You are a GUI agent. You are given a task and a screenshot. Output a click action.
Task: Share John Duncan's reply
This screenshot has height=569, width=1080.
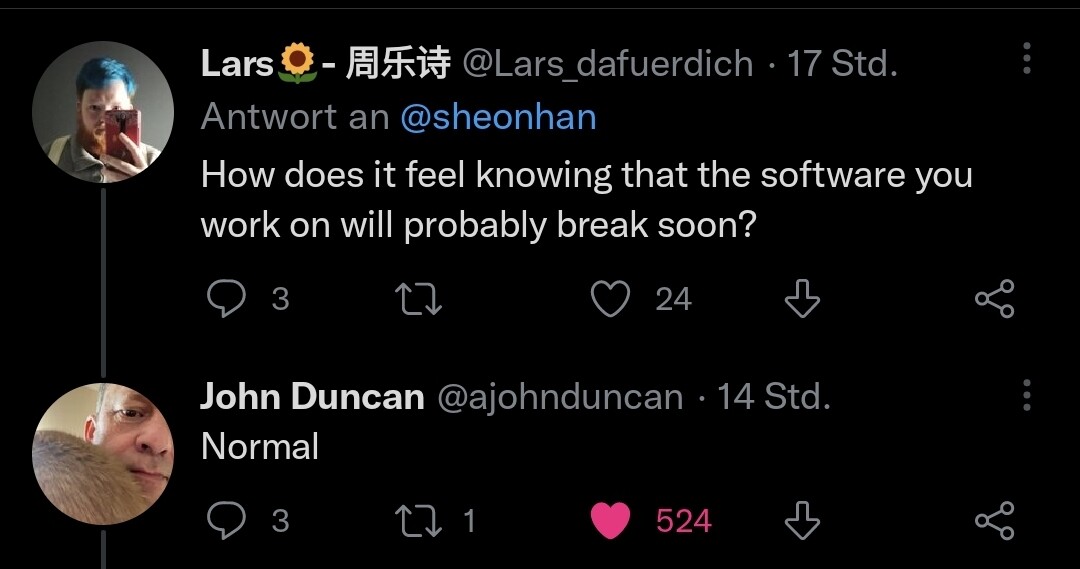pyautogui.click(x=993, y=520)
